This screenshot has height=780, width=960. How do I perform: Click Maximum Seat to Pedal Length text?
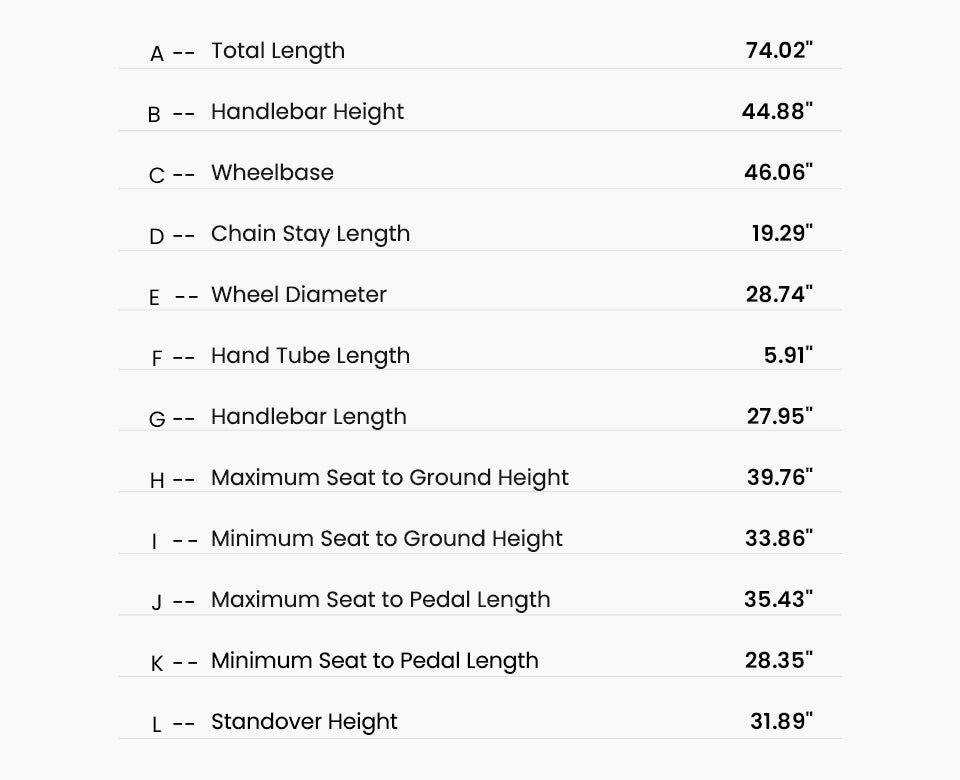[381, 600]
